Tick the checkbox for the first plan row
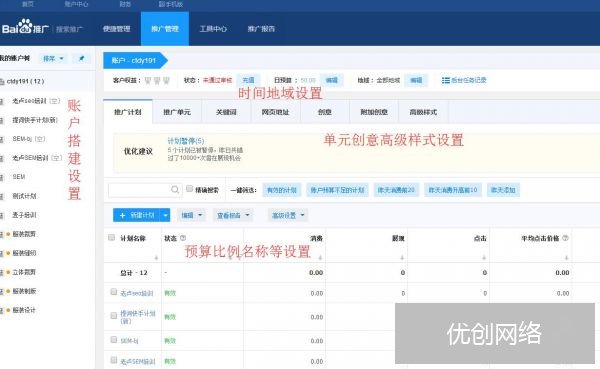The width and height of the screenshot is (600, 369). tap(114, 292)
